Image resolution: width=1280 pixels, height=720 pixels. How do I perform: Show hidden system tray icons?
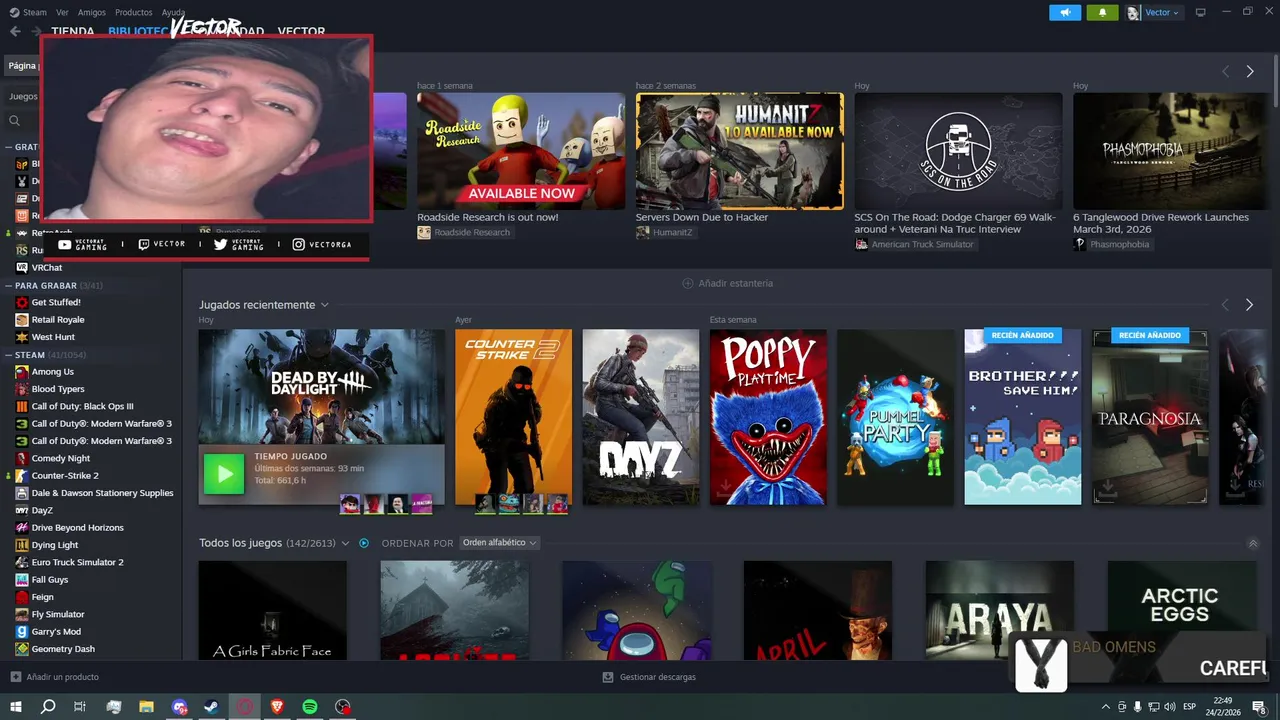[x=1105, y=707]
